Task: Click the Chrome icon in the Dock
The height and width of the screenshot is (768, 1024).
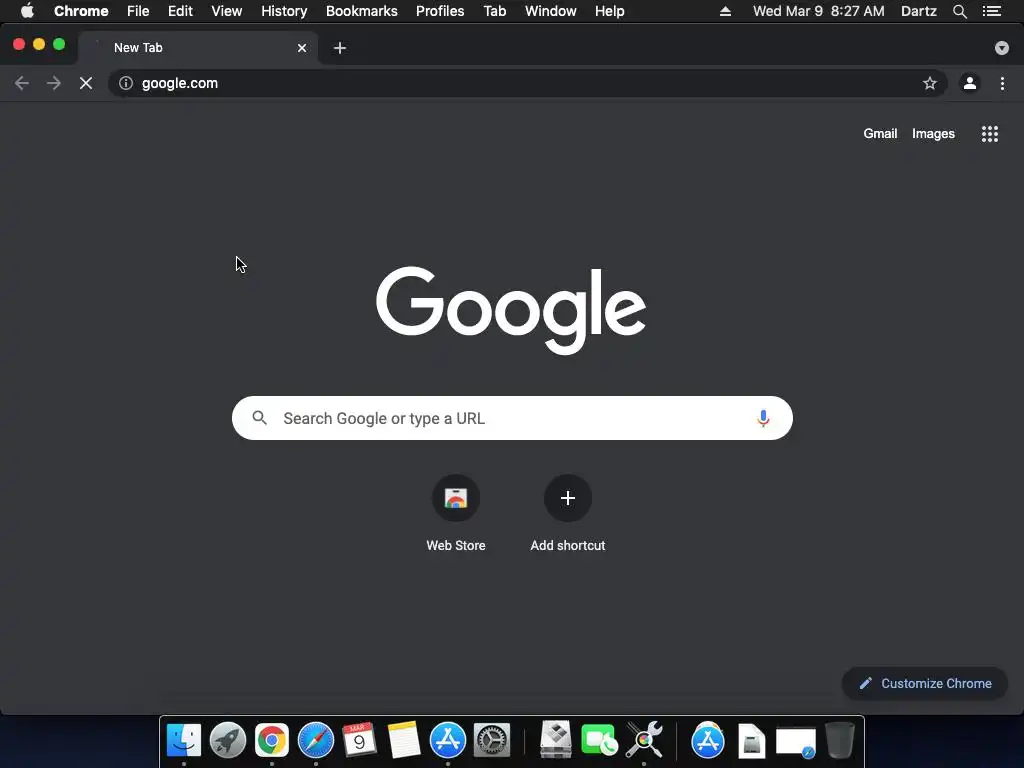Action: (272, 741)
